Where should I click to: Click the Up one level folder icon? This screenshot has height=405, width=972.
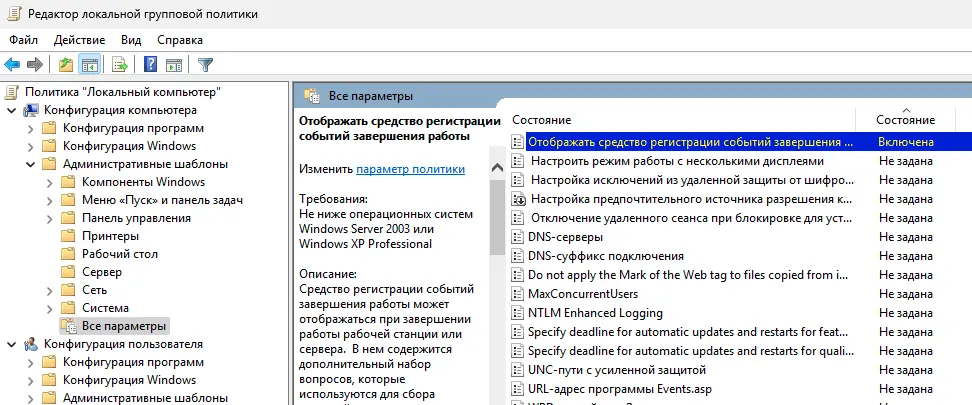pos(66,65)
